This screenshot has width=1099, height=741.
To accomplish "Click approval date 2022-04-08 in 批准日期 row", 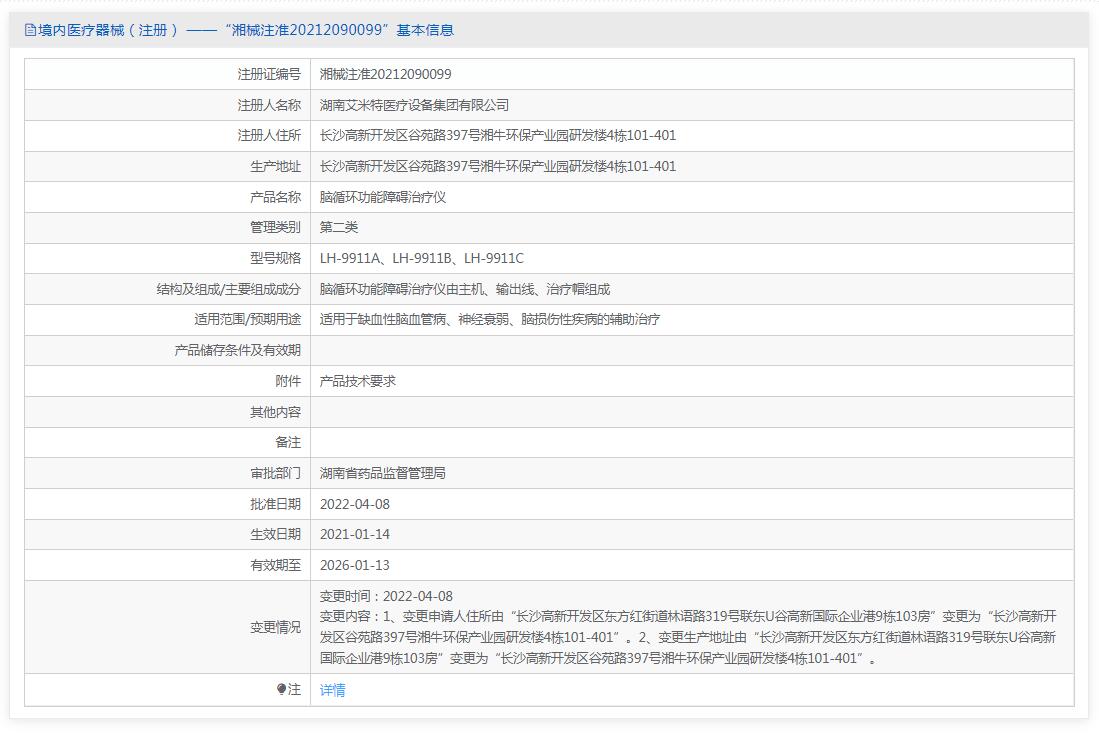I will 354,504.
